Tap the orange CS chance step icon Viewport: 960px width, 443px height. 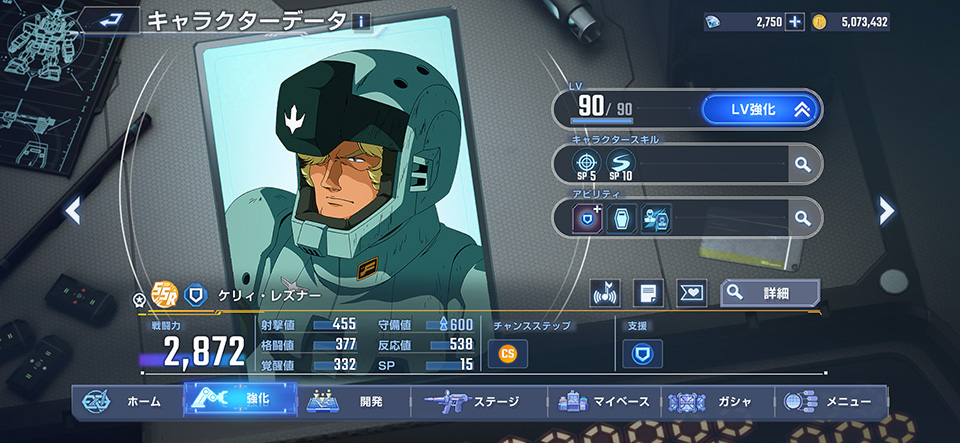pos(508,354)
